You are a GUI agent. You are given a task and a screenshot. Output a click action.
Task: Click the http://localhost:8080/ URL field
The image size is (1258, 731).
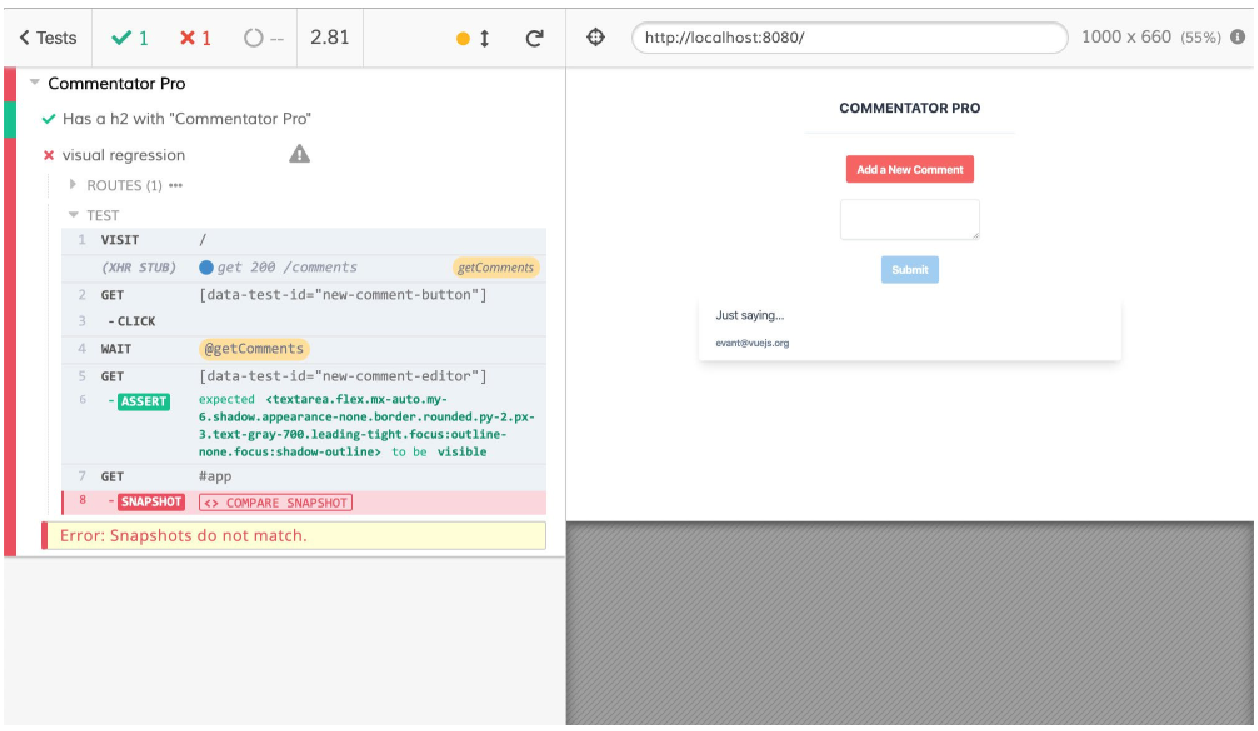click(850, 38)
